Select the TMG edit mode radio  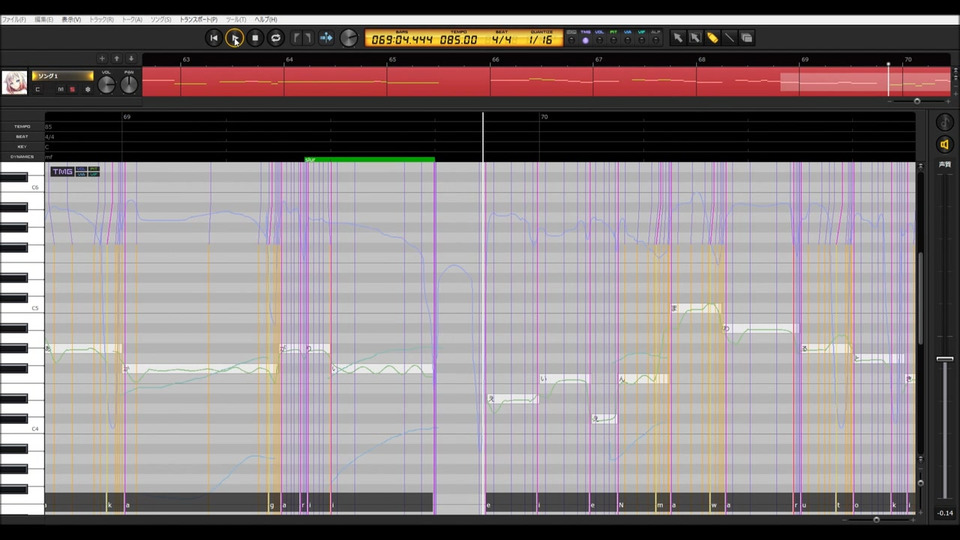coord(585,40)
